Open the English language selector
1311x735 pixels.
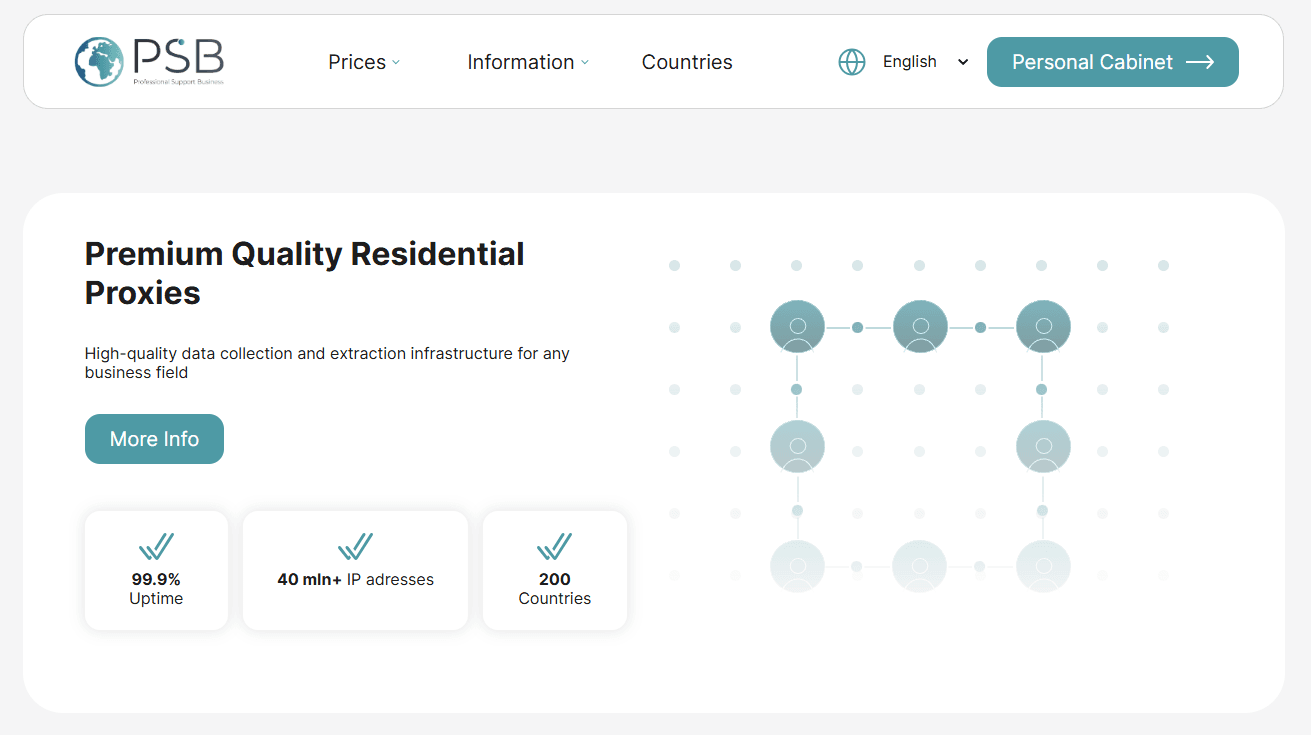coord(925,62)
